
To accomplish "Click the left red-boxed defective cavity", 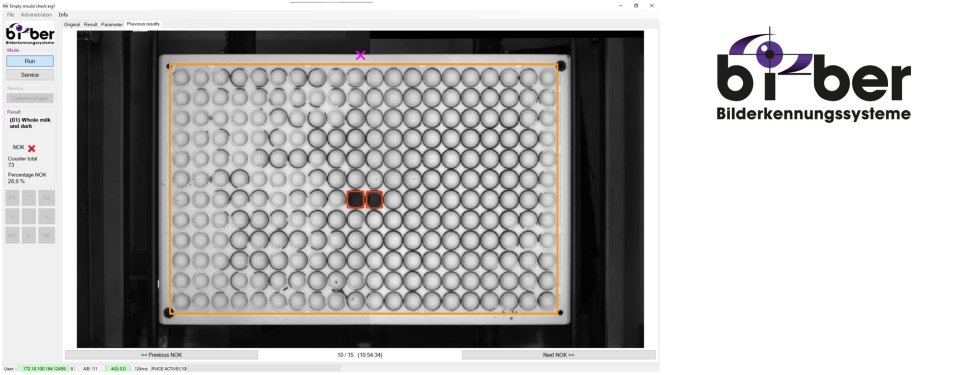I will 355,199.
